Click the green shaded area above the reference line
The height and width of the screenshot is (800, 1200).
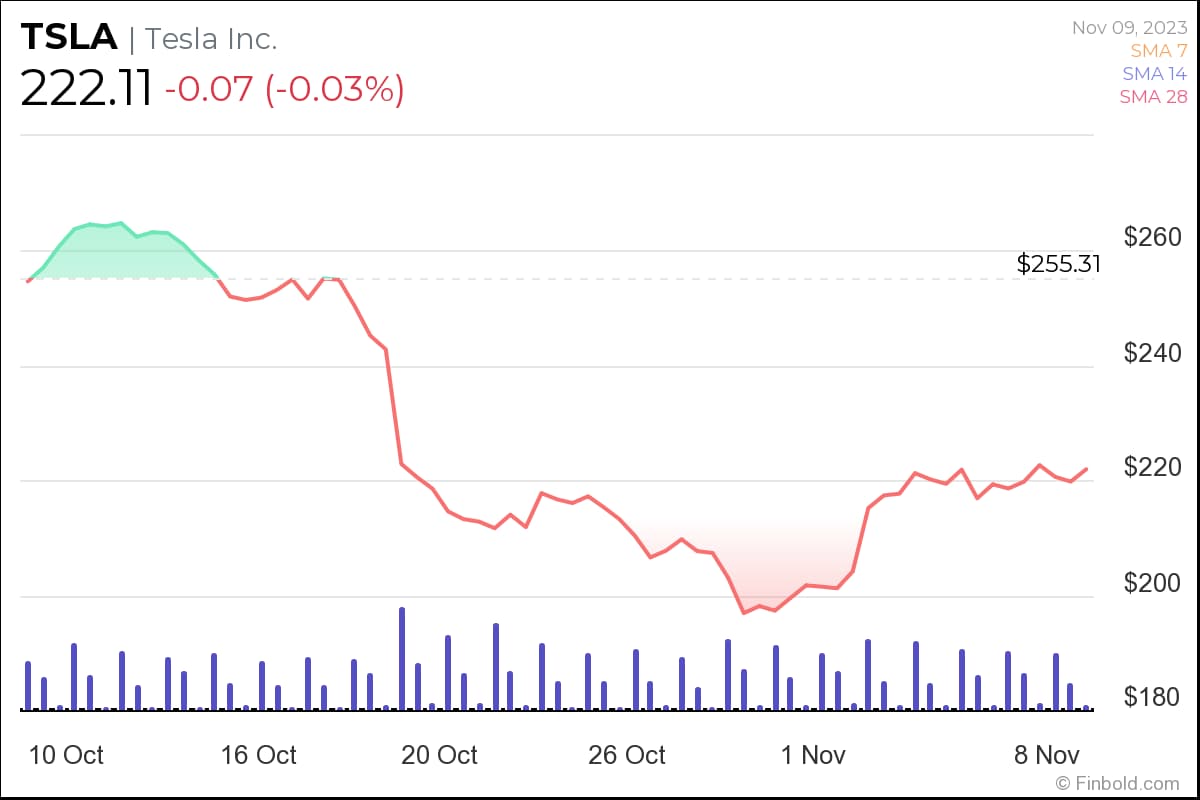120,255
